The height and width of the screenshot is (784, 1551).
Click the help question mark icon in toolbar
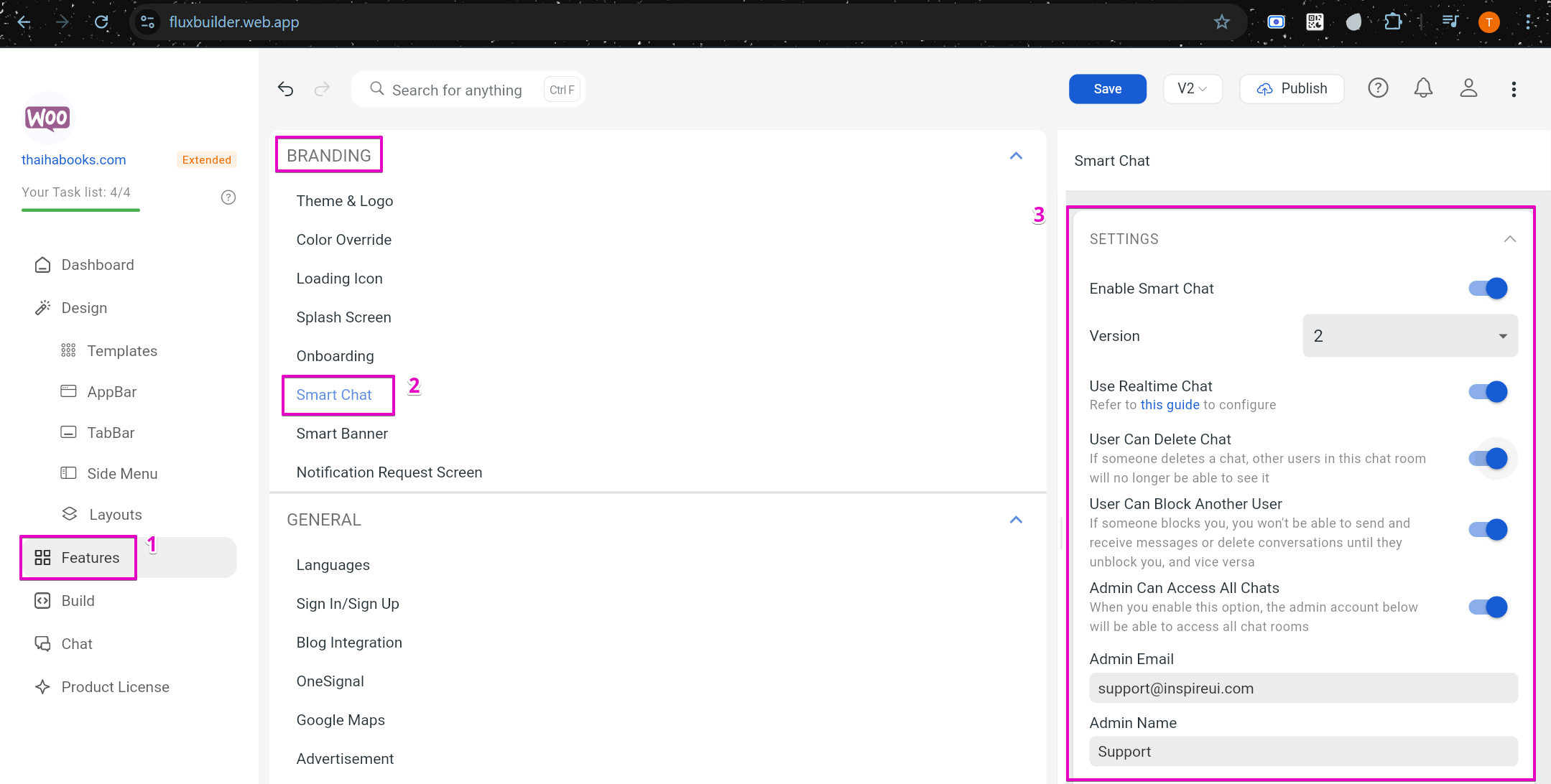(x=1378, y=88)
